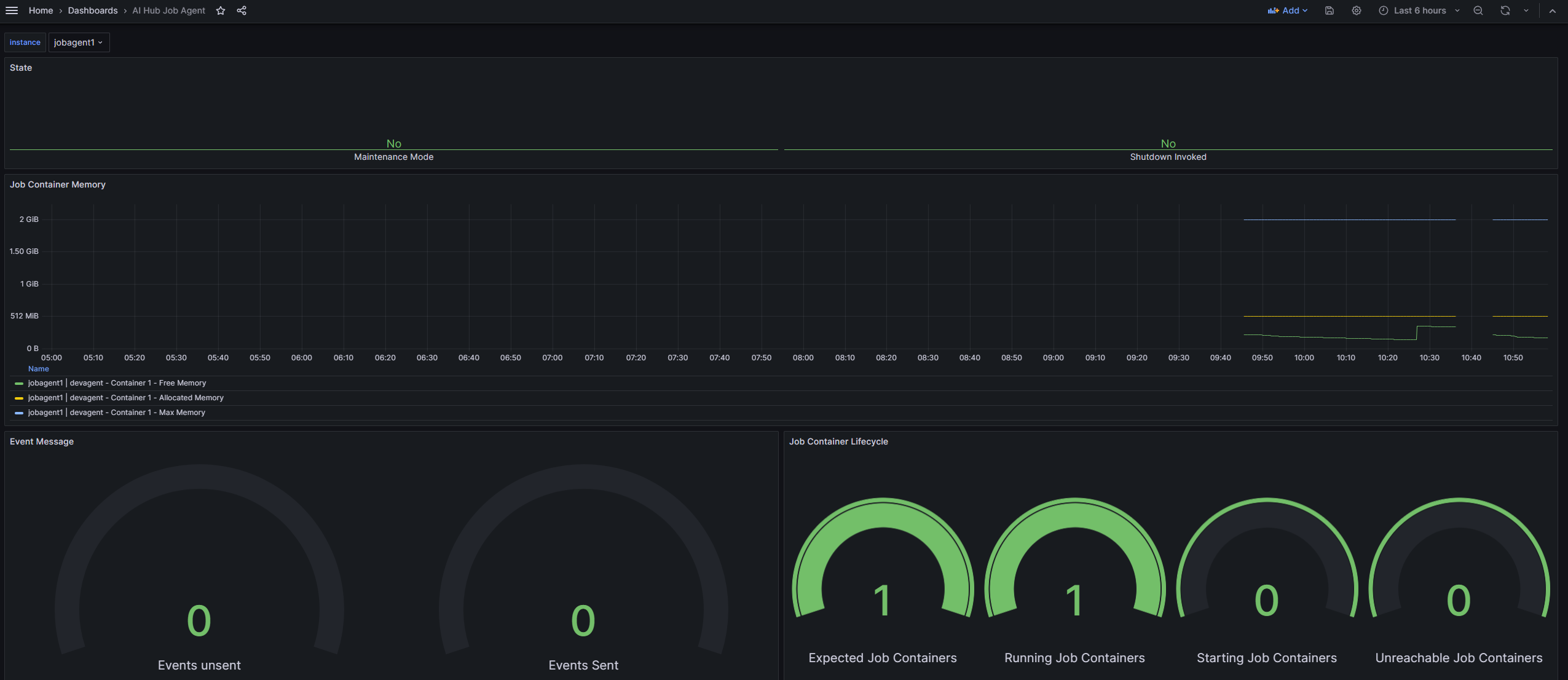Save the dashboard with disk icon
This screenshot has height=680, width=1568.
[x=1329, y=10]
